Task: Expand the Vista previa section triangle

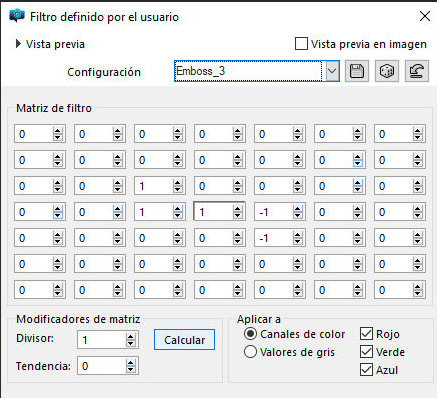Action: 18,44
